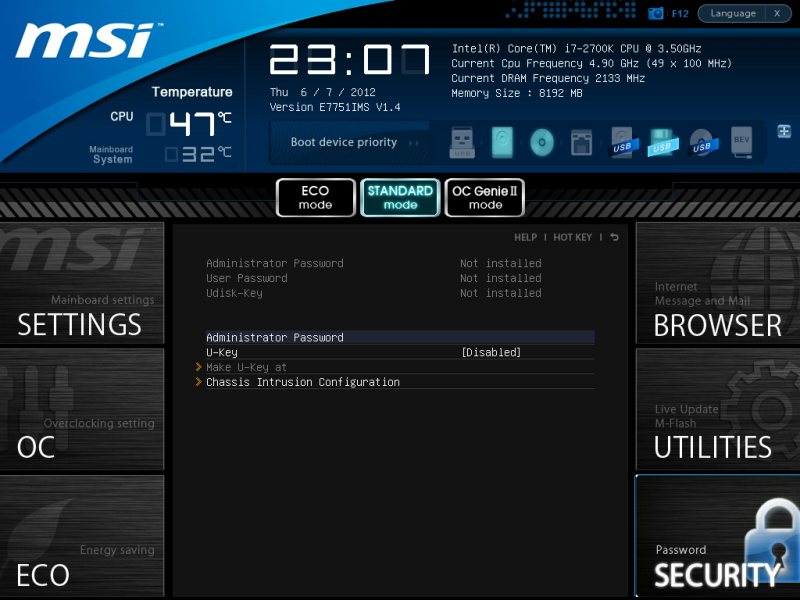Click the F12 screenshot camera icon
Screen dimensions: 800x600
click(x=655, y=13)
